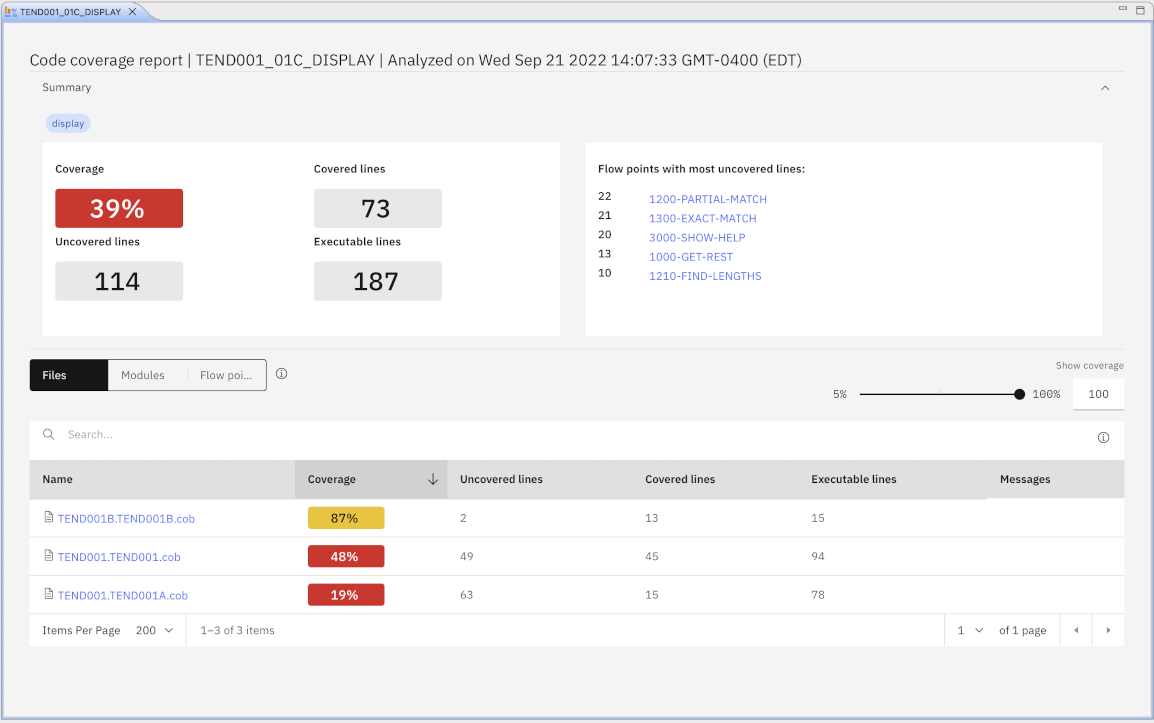The width and height of the screenshot is (1154, 723).
Task: Open the 1200-PARTIAL-MATCH flow point link
Action: pos(708,199)
